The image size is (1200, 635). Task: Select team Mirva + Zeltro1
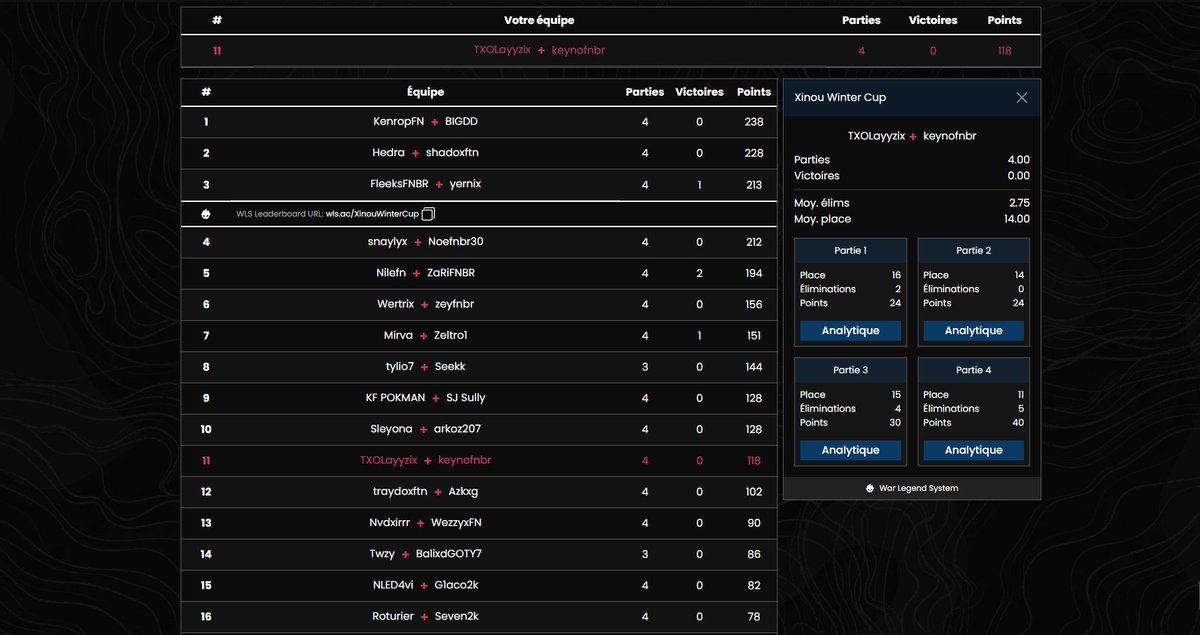point(479,336)
